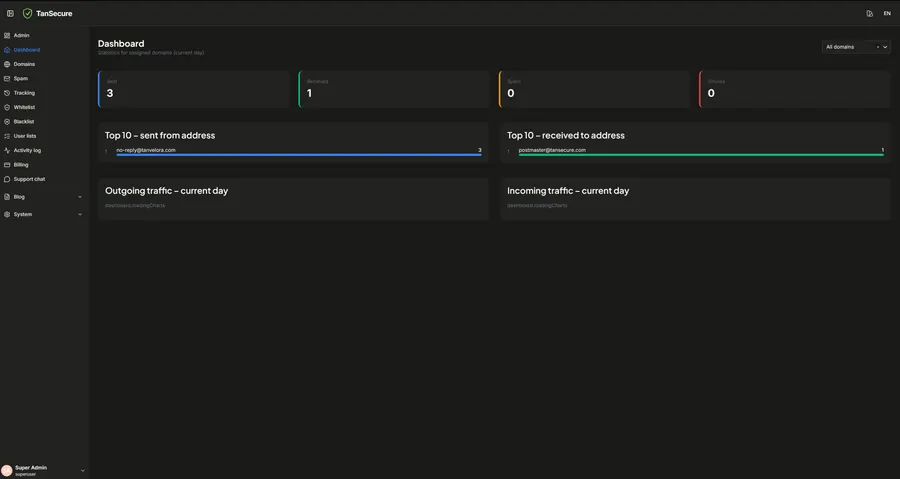Click the blue sent-count progress bar
Screen dimensions: 900x479
[x=298, y=155]
